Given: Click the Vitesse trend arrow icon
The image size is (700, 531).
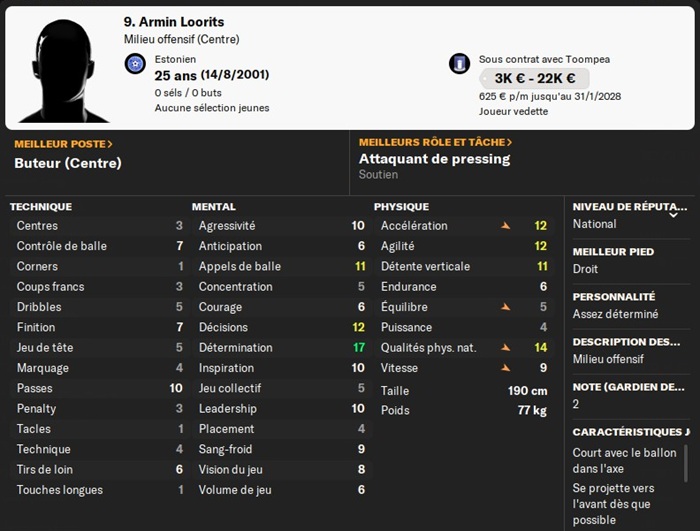Looking at the screenshot, I should (x=506, y=368).
